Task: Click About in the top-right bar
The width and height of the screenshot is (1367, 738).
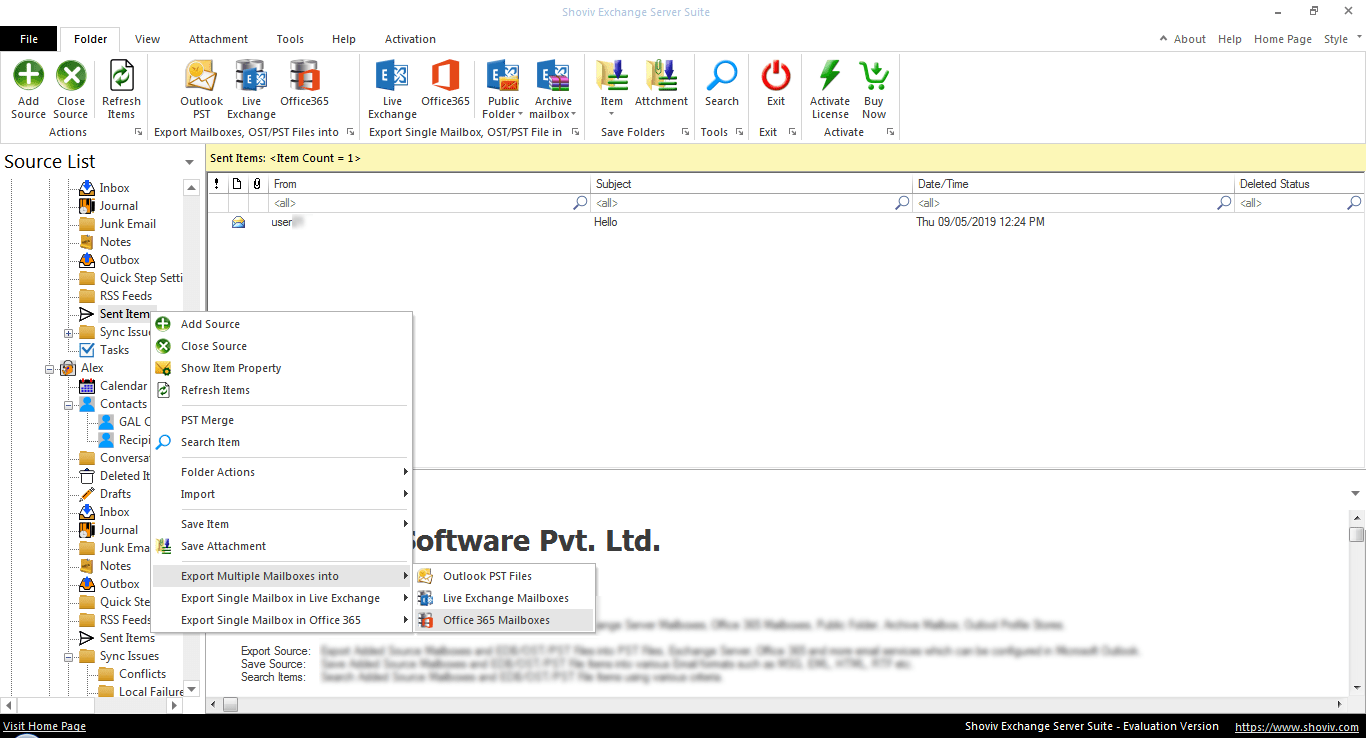Action: click(x=1190, y=39)
